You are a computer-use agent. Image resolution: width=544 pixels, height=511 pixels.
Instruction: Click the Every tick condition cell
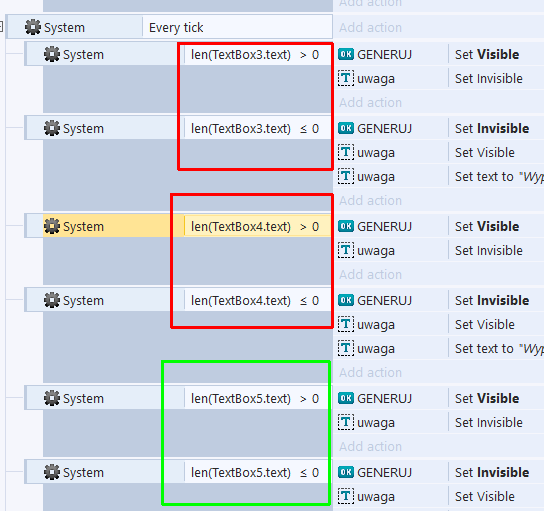pyautogui.click(x=237, y=27)
